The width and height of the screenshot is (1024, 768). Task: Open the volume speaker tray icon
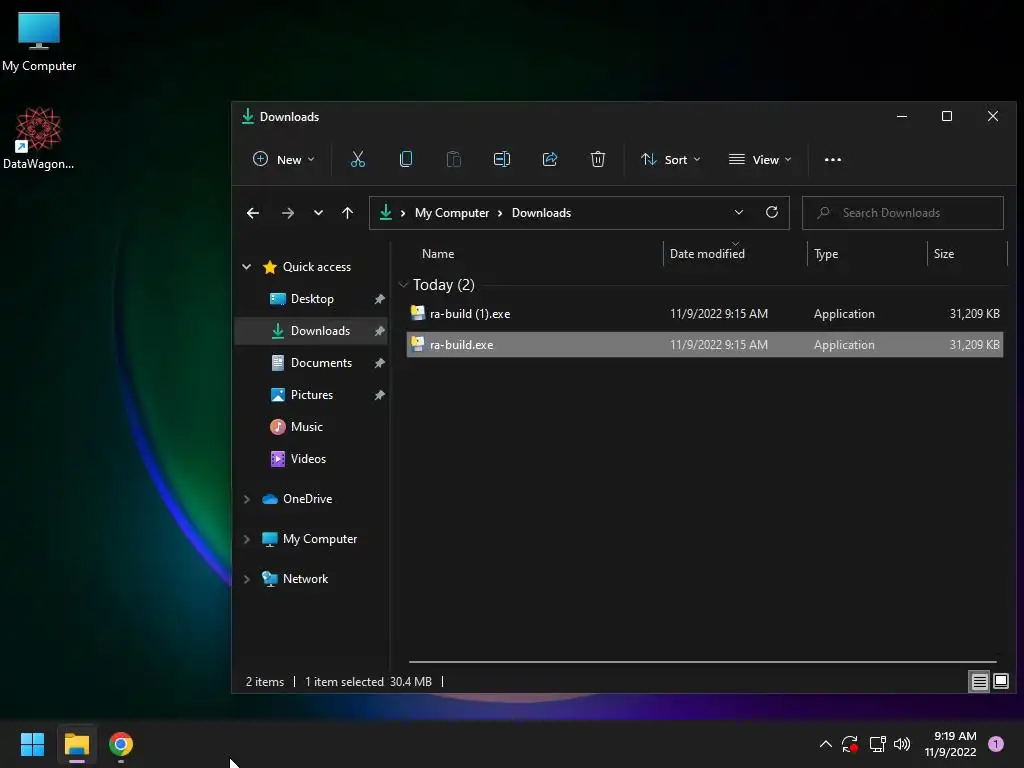pyautogui.click(x=902, y=744)
